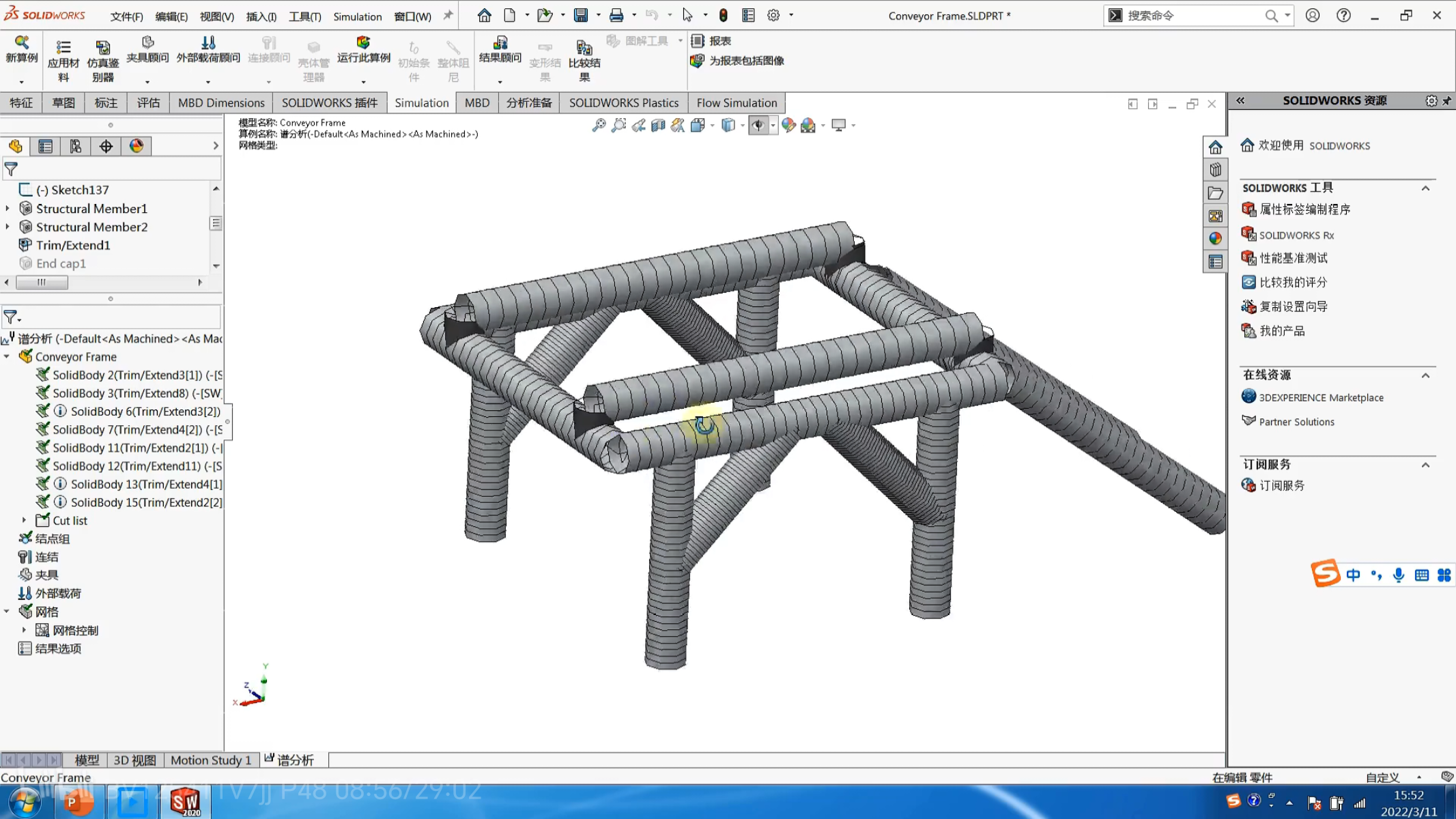The height and width of the screenshot is (819, 1456).
Task: Collapse the 网格 (Mesh) node
Action: point(7,612)
